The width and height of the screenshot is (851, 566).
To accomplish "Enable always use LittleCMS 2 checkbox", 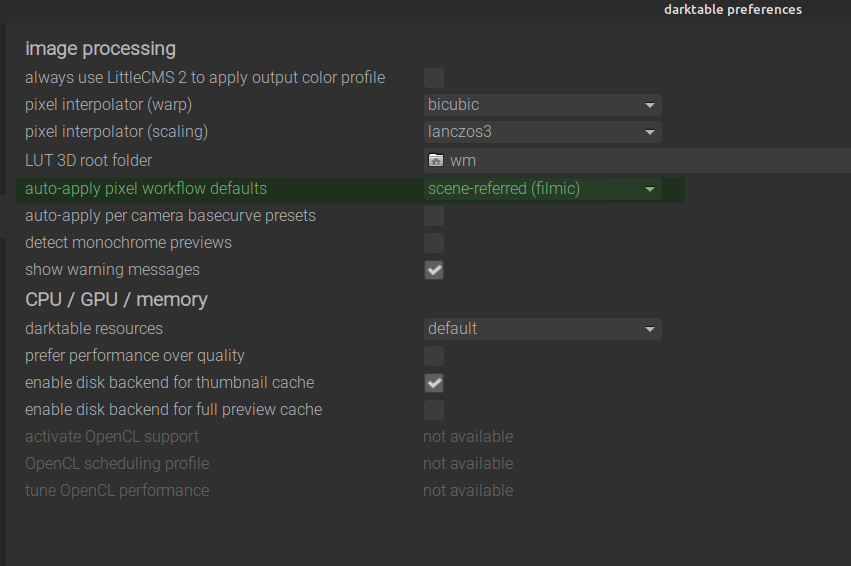I will 434,78.
